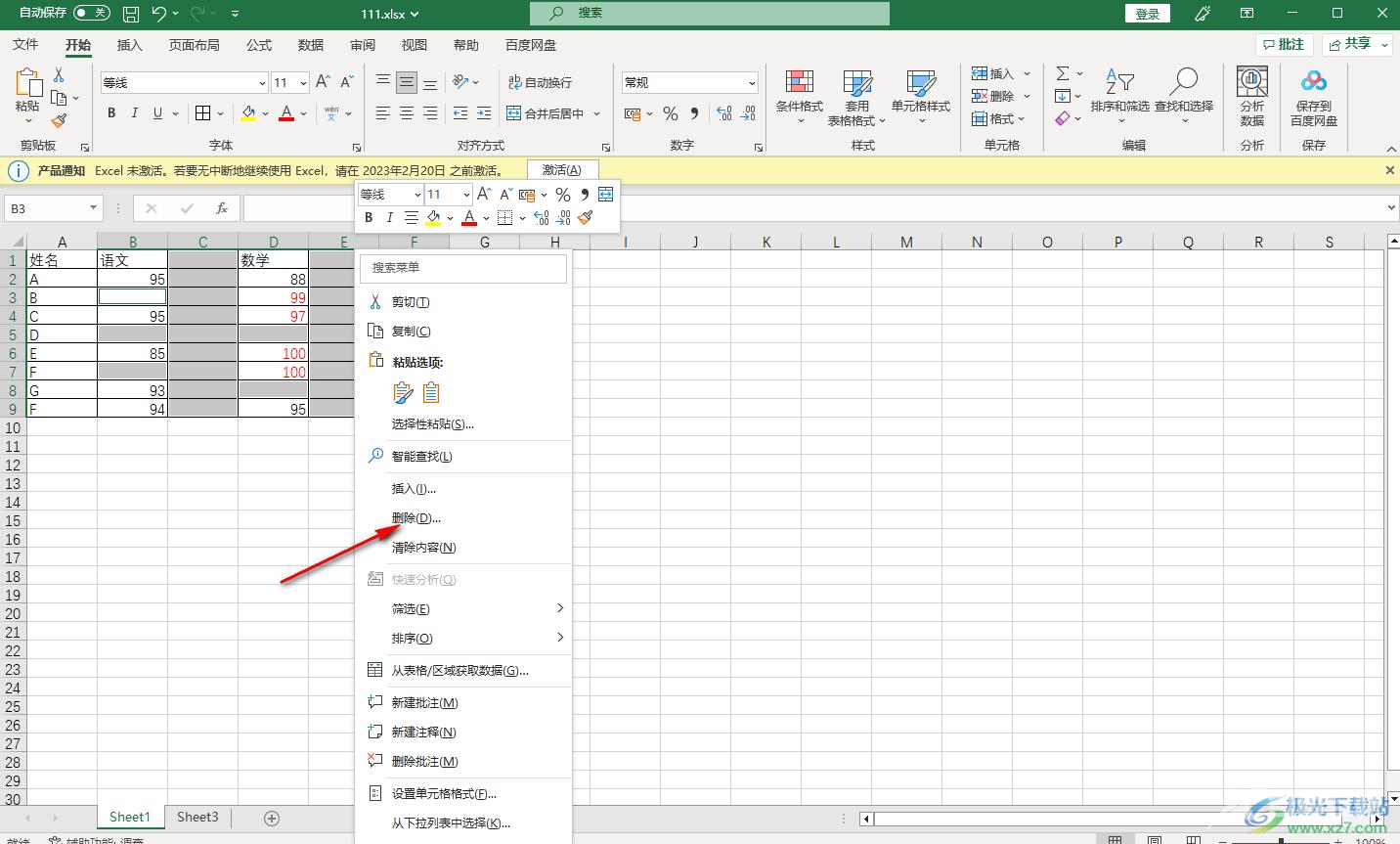Toggle the AutoSave switch
1400x844 pixels.
92,14
